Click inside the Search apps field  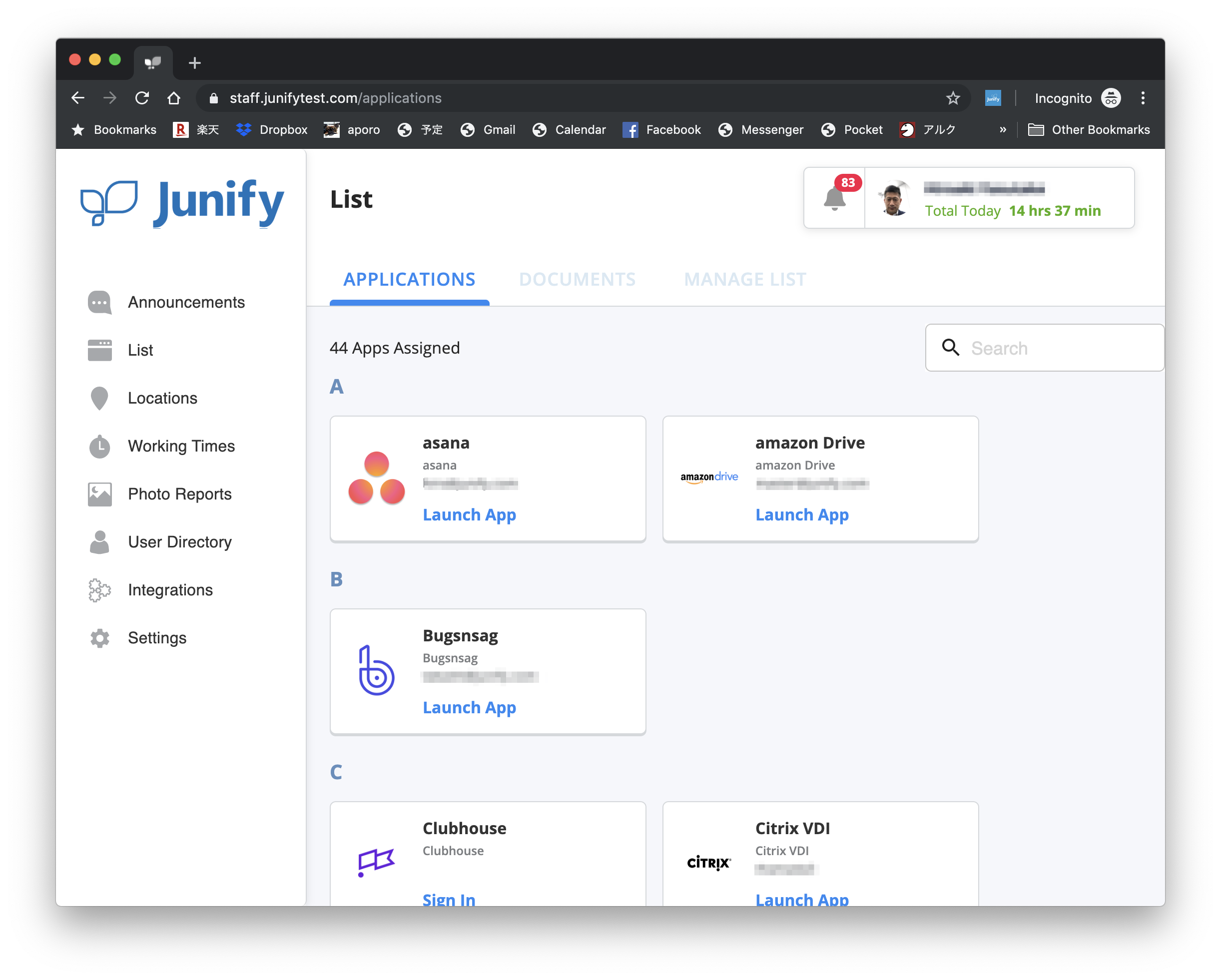pyautogui.click(x=1044, y=348)
